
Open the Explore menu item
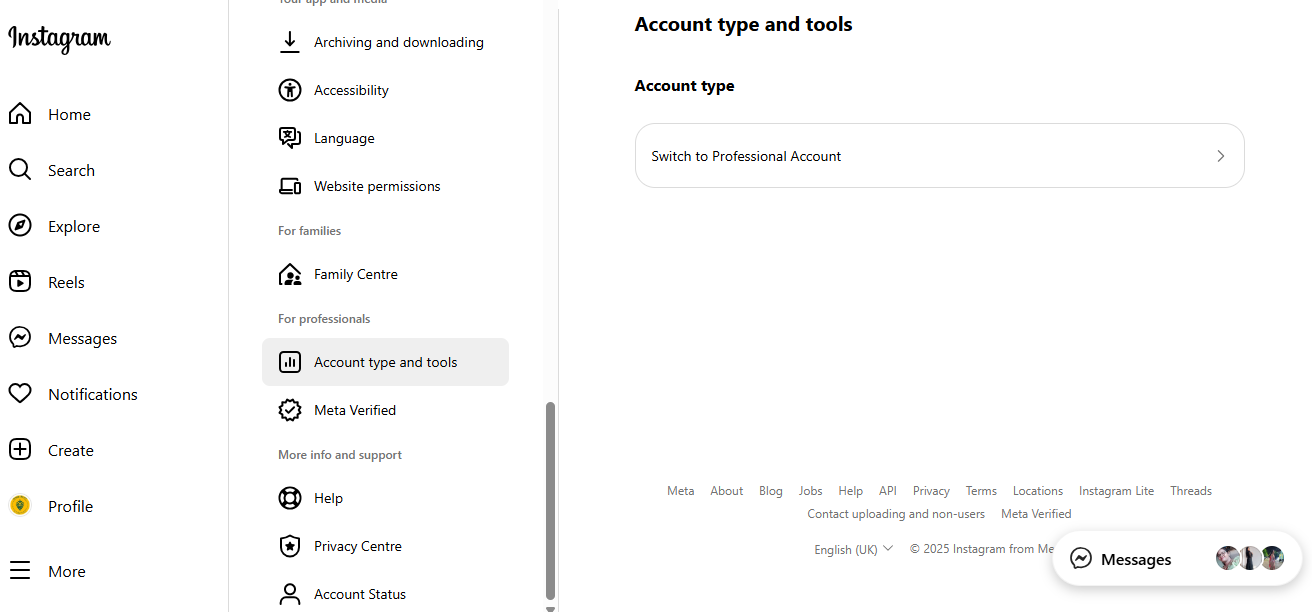[x=74, y=226]
